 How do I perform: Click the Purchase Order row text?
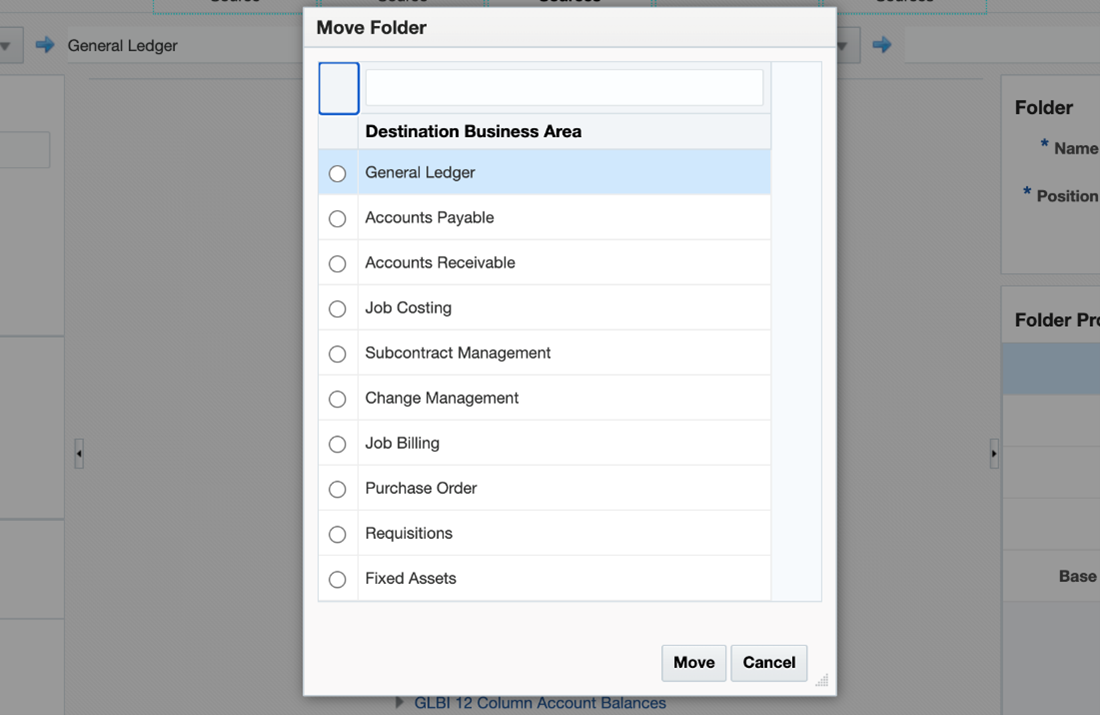click(421, 488)
